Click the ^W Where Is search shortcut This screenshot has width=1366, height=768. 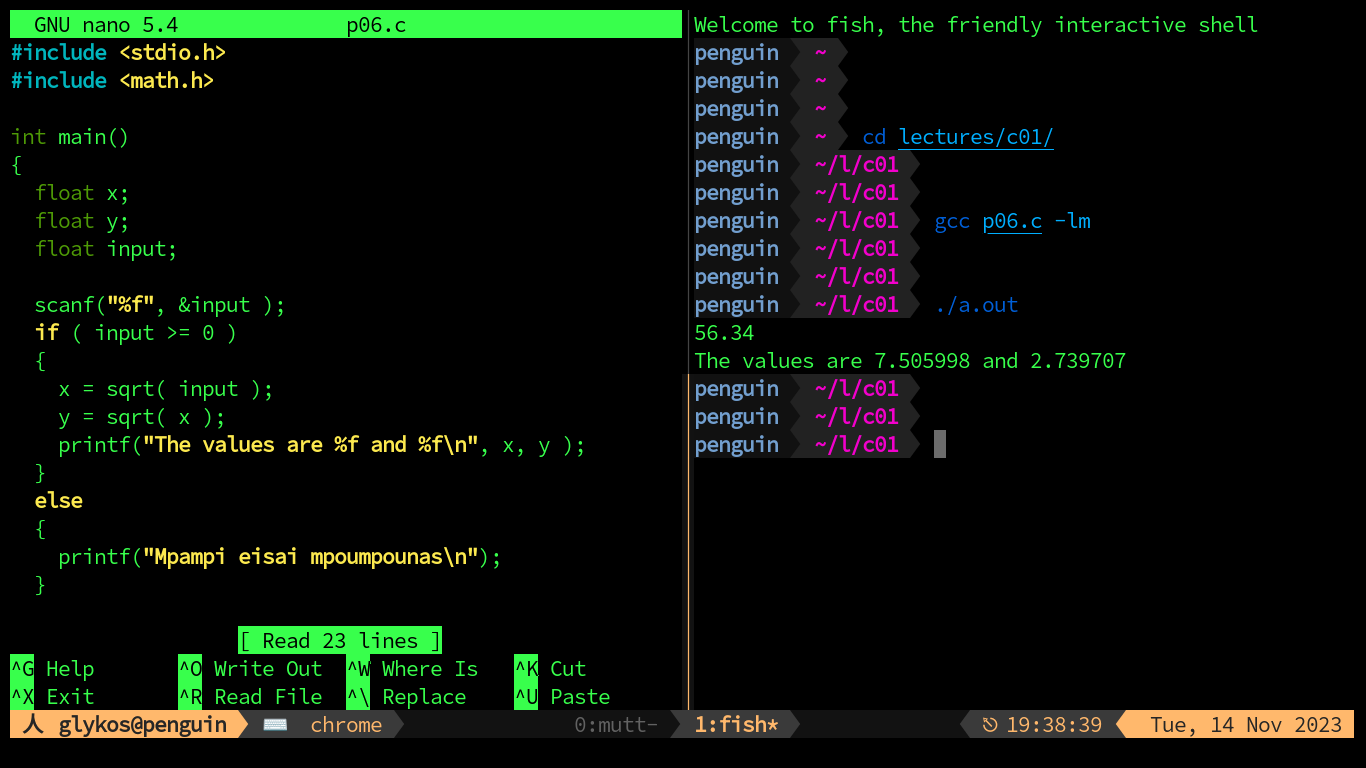pos(412,669)
